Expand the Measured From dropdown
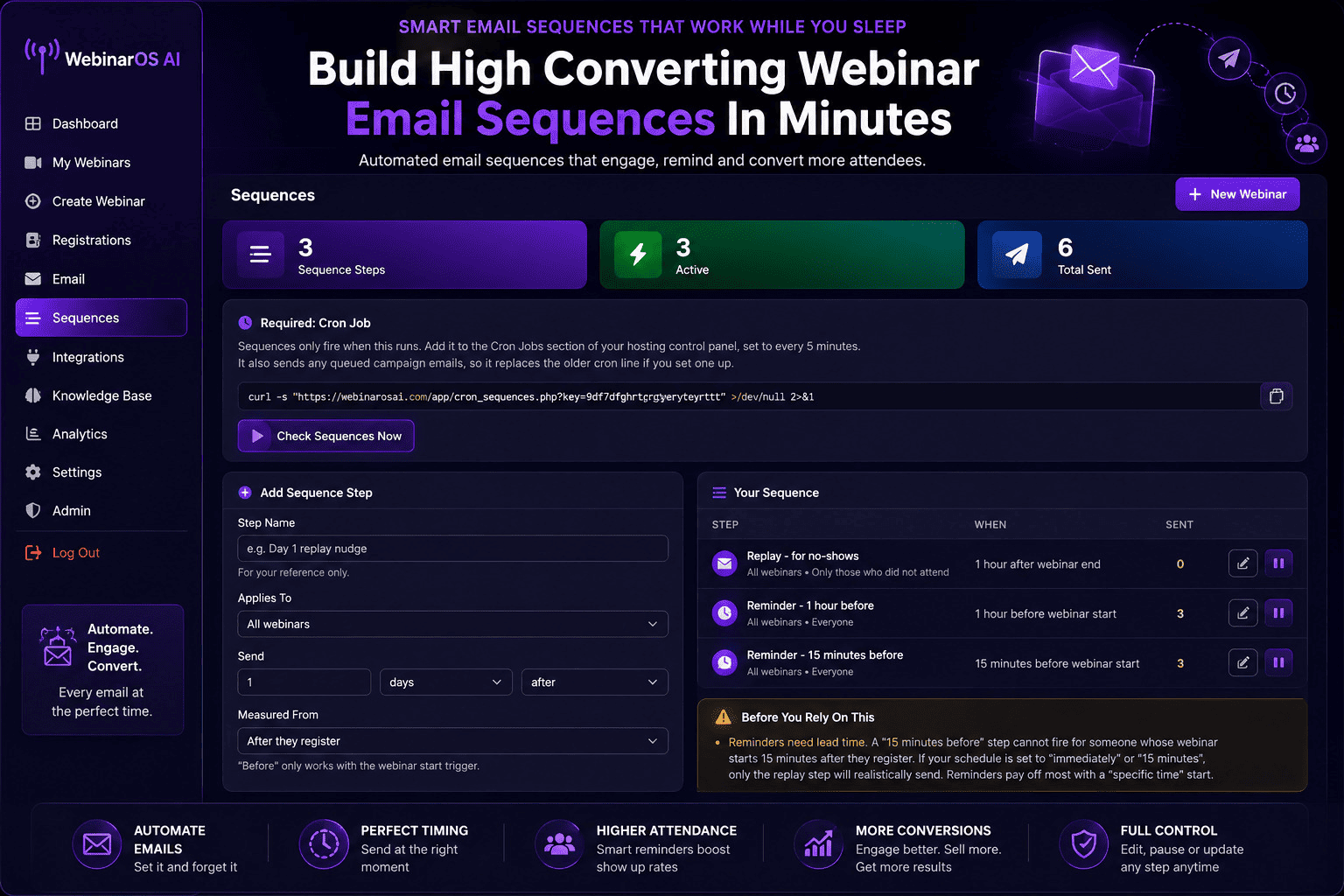Image resolution: width=1344 pixels, height=896 pixels. 452,741
